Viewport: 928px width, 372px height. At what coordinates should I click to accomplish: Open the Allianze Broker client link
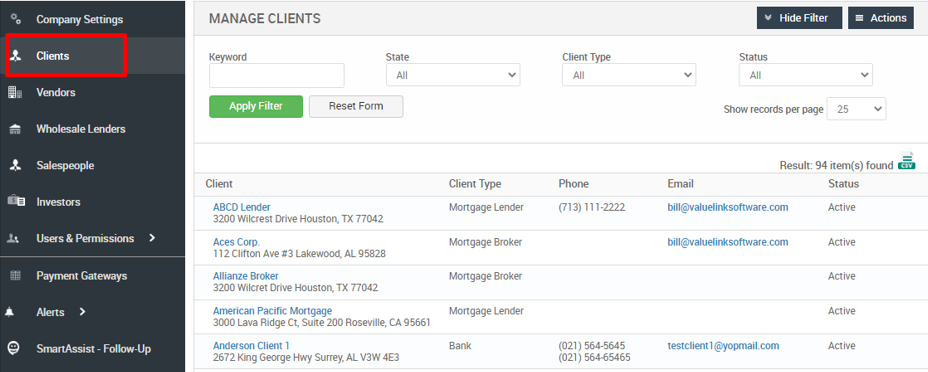pyautogui.click(x=246, y=276)
